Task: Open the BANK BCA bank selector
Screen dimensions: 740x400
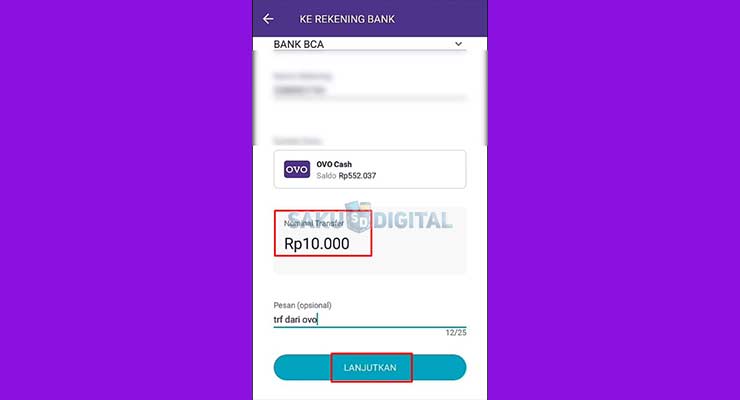Action: click(x=370, y=44)
